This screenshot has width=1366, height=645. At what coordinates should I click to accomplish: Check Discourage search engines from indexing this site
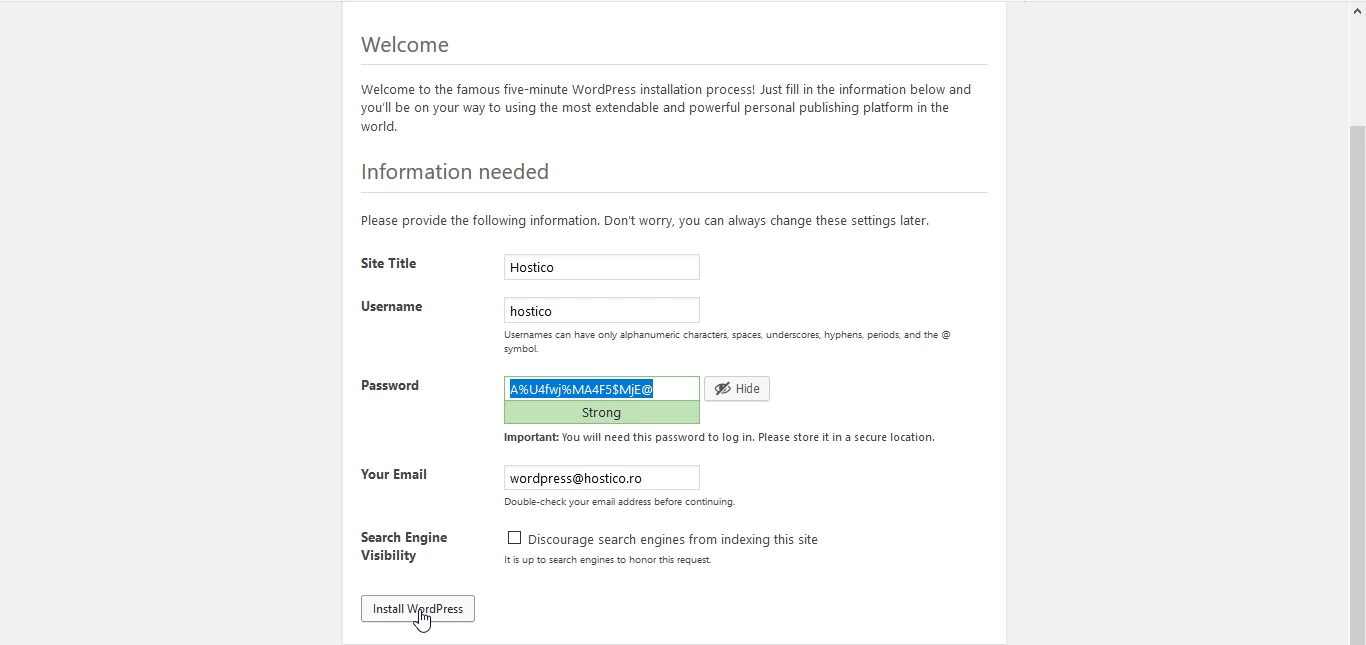pyautogui.click(x=514, y=538)
